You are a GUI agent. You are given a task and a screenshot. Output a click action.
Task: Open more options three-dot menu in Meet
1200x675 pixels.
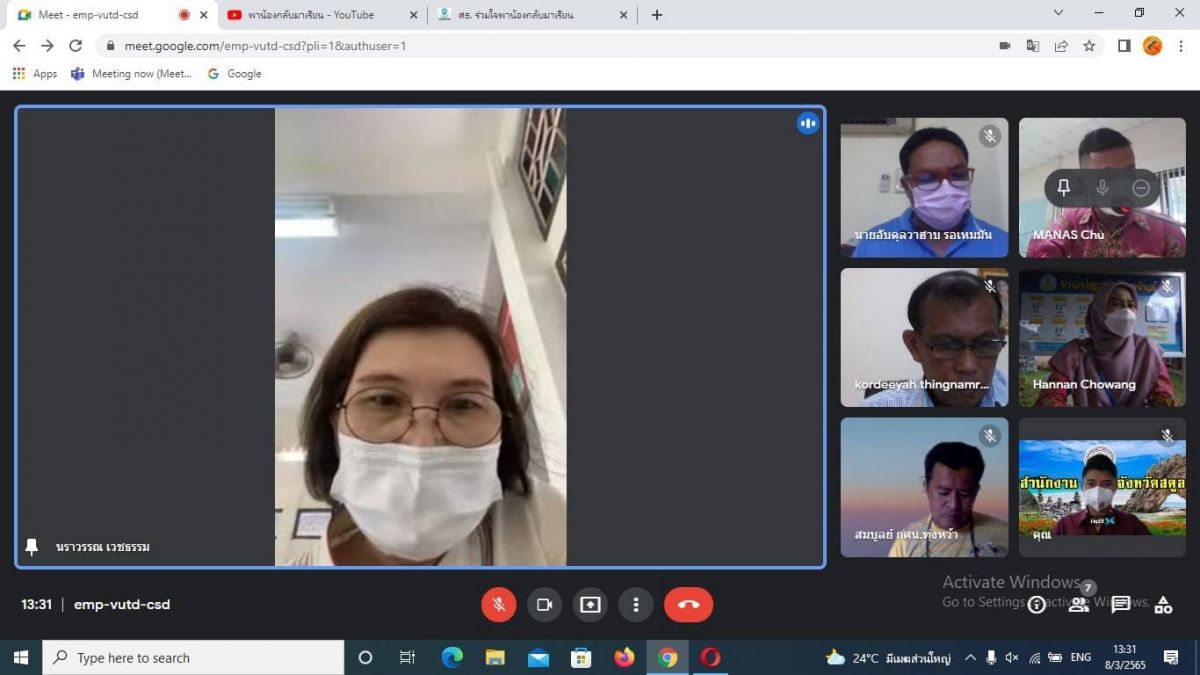point(636,604)
